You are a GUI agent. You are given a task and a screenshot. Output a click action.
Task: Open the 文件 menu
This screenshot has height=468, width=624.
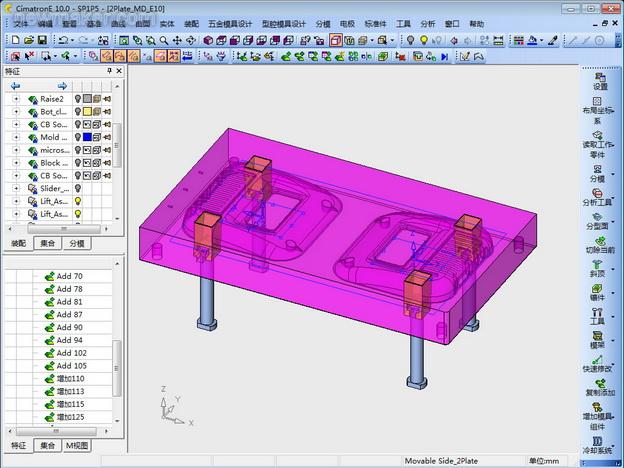[21, 24]
